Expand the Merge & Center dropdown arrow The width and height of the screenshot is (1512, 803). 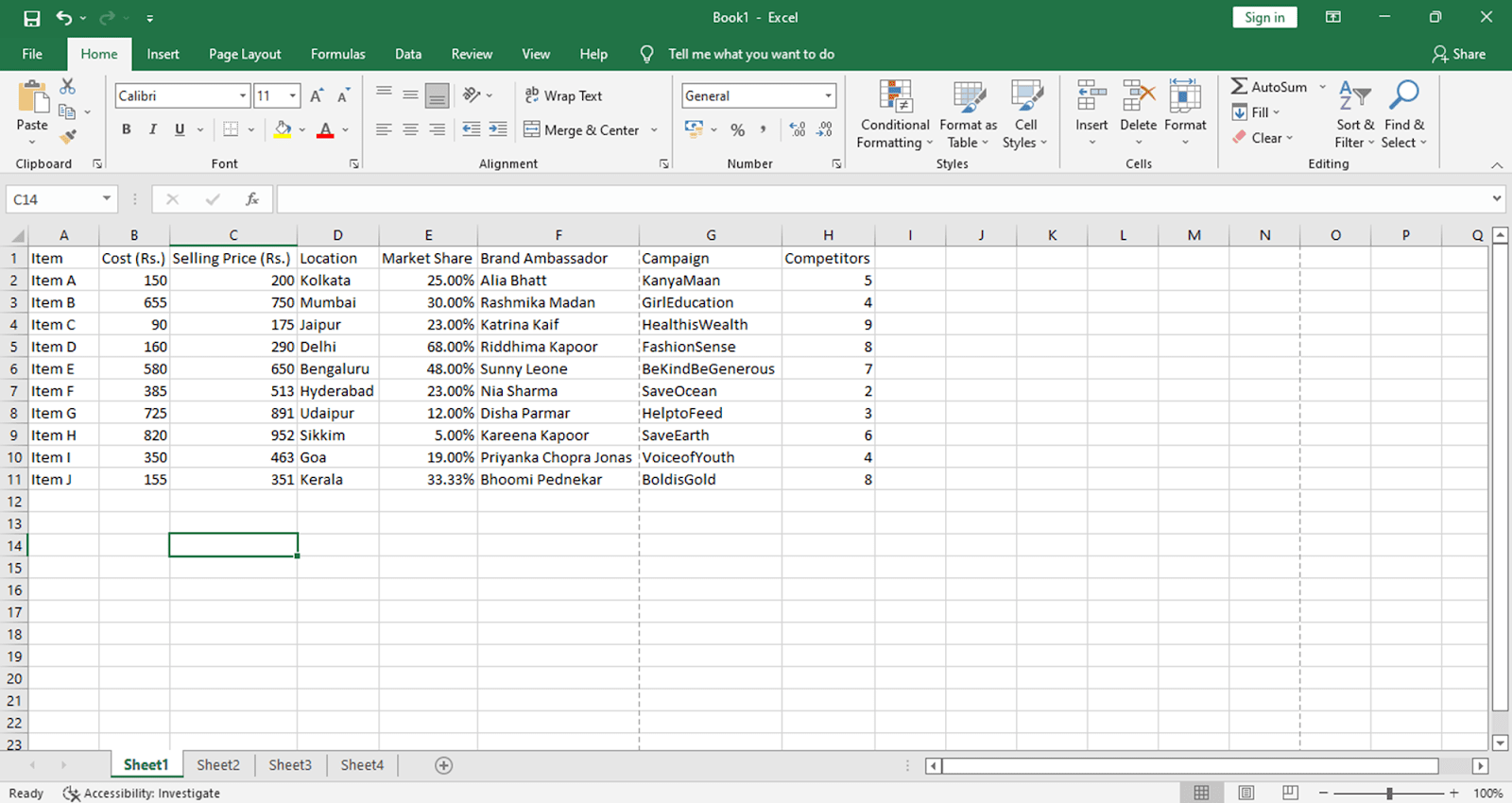[654, 130]
